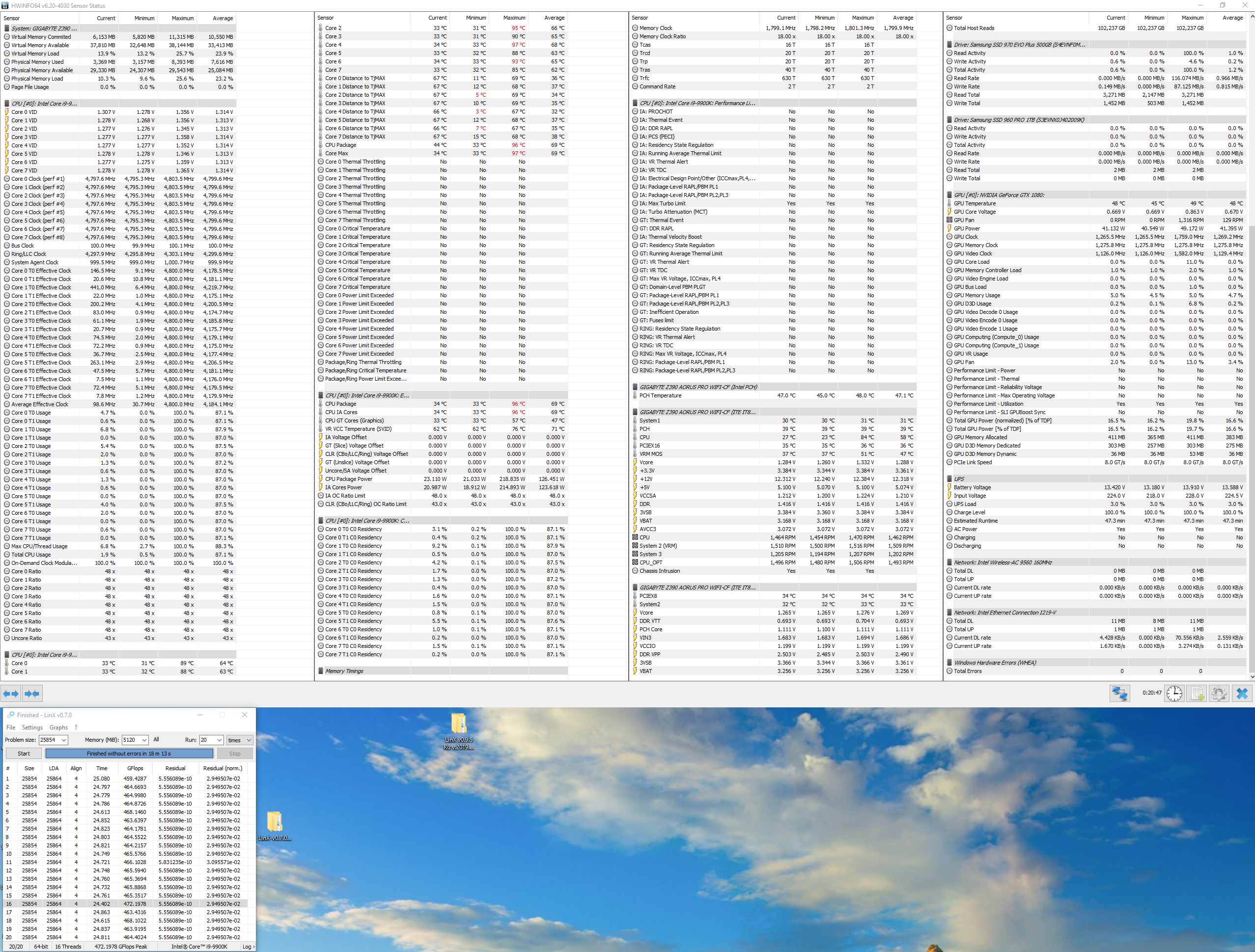
Task: Select the CPU Package Power sensor row
Action: pyautogui.click(x=348, y=479)
